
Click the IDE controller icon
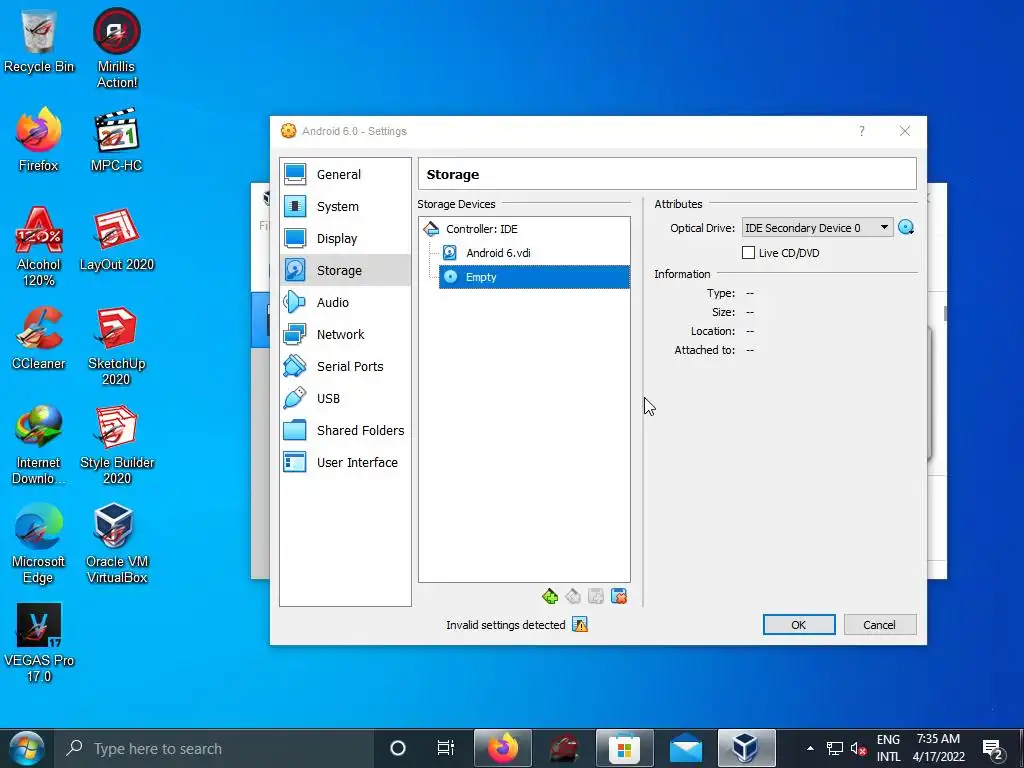coord(431,229)
